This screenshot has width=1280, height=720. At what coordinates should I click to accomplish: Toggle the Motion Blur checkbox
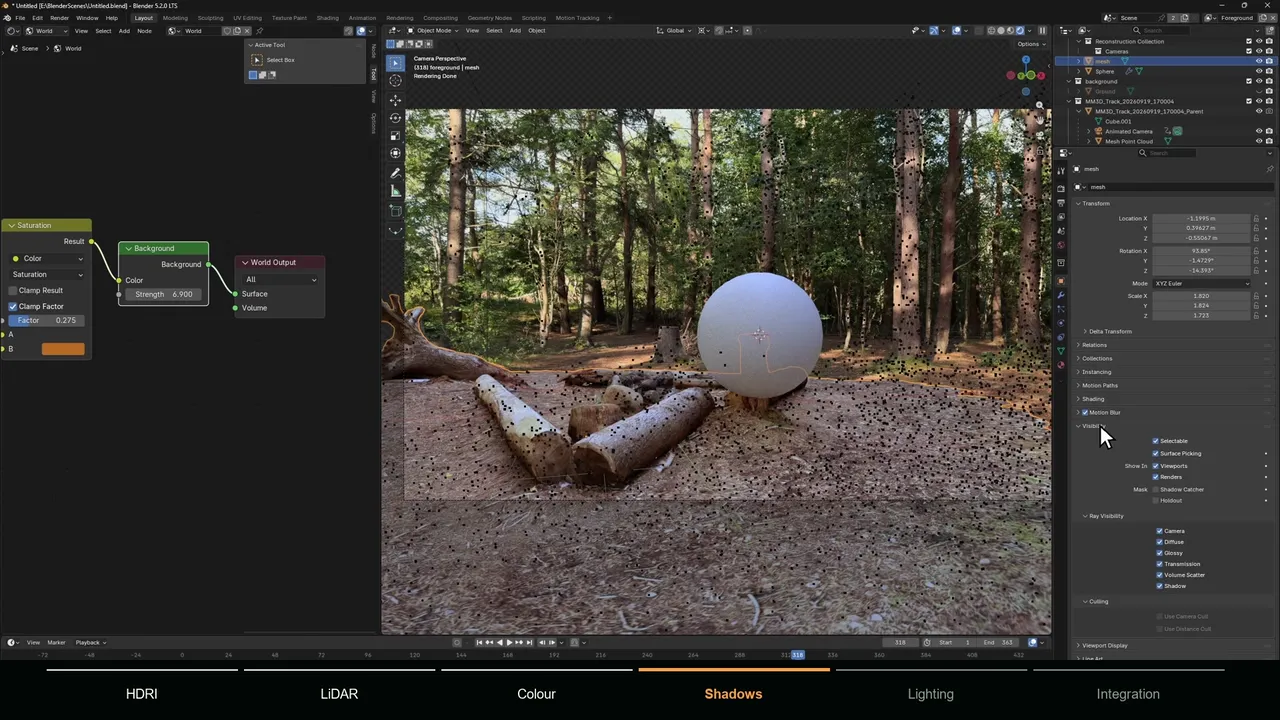[1085, 412]
